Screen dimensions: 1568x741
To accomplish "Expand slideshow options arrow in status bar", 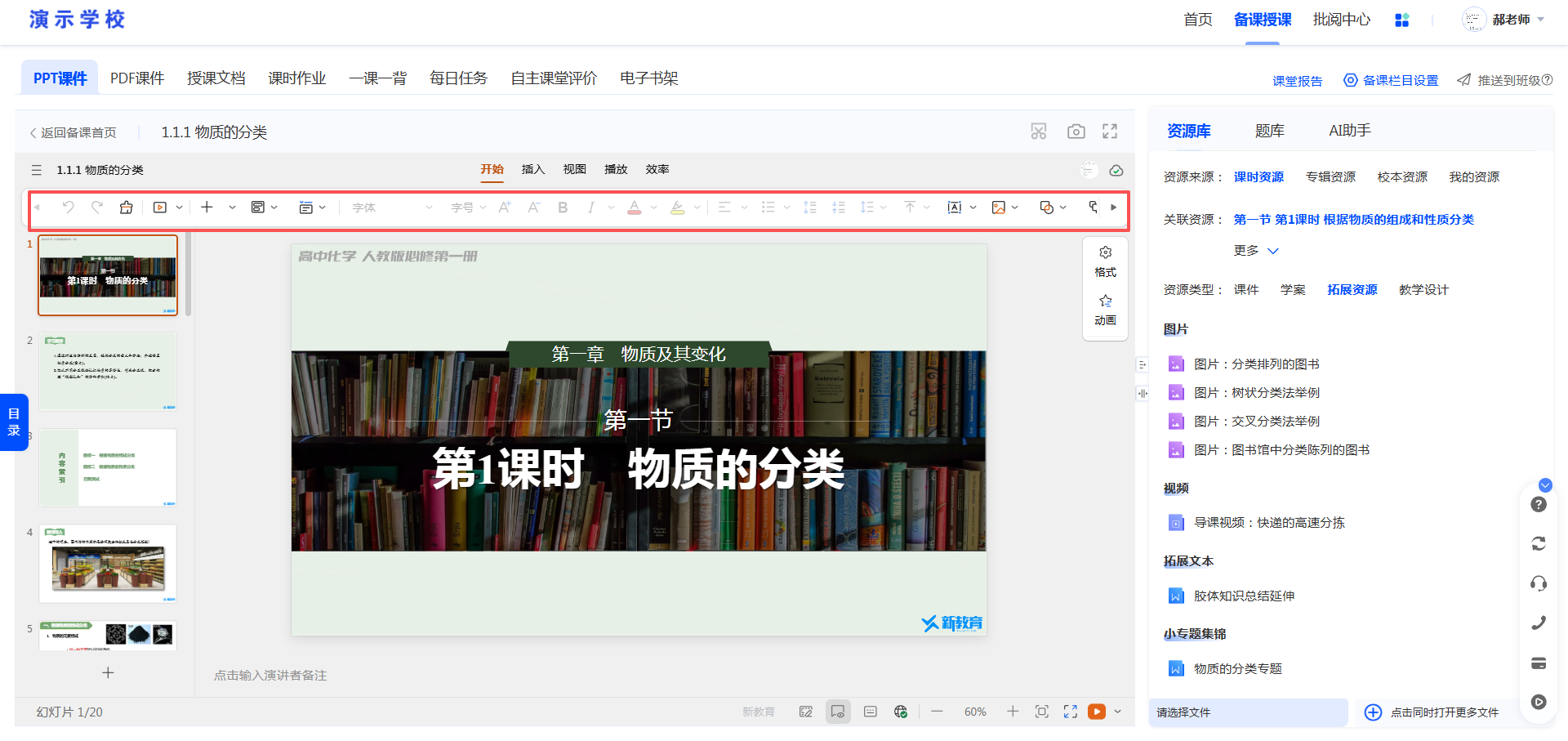I will [1118, 712].
